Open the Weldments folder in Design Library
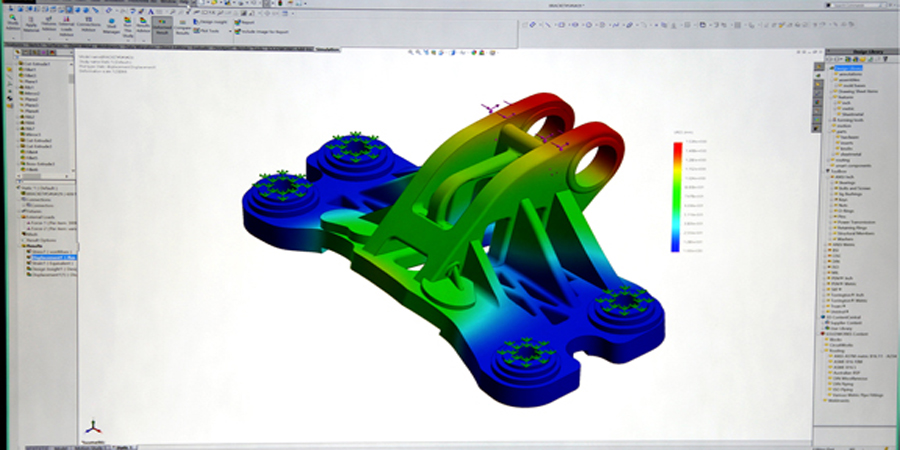Viewport: 900px width, 450px height. pos(837,400)
